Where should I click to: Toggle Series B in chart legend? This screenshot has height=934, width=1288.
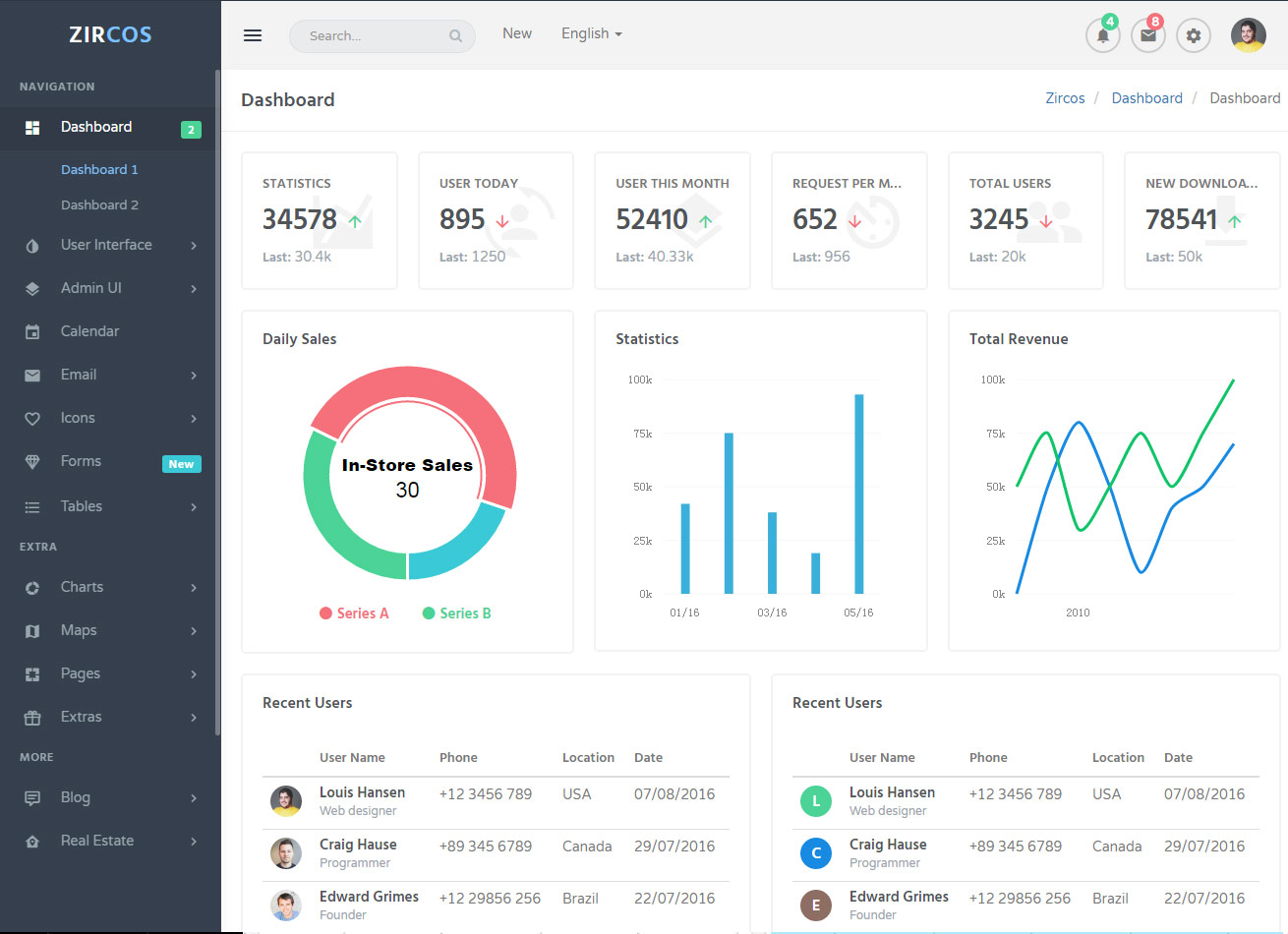pos(456,613)
